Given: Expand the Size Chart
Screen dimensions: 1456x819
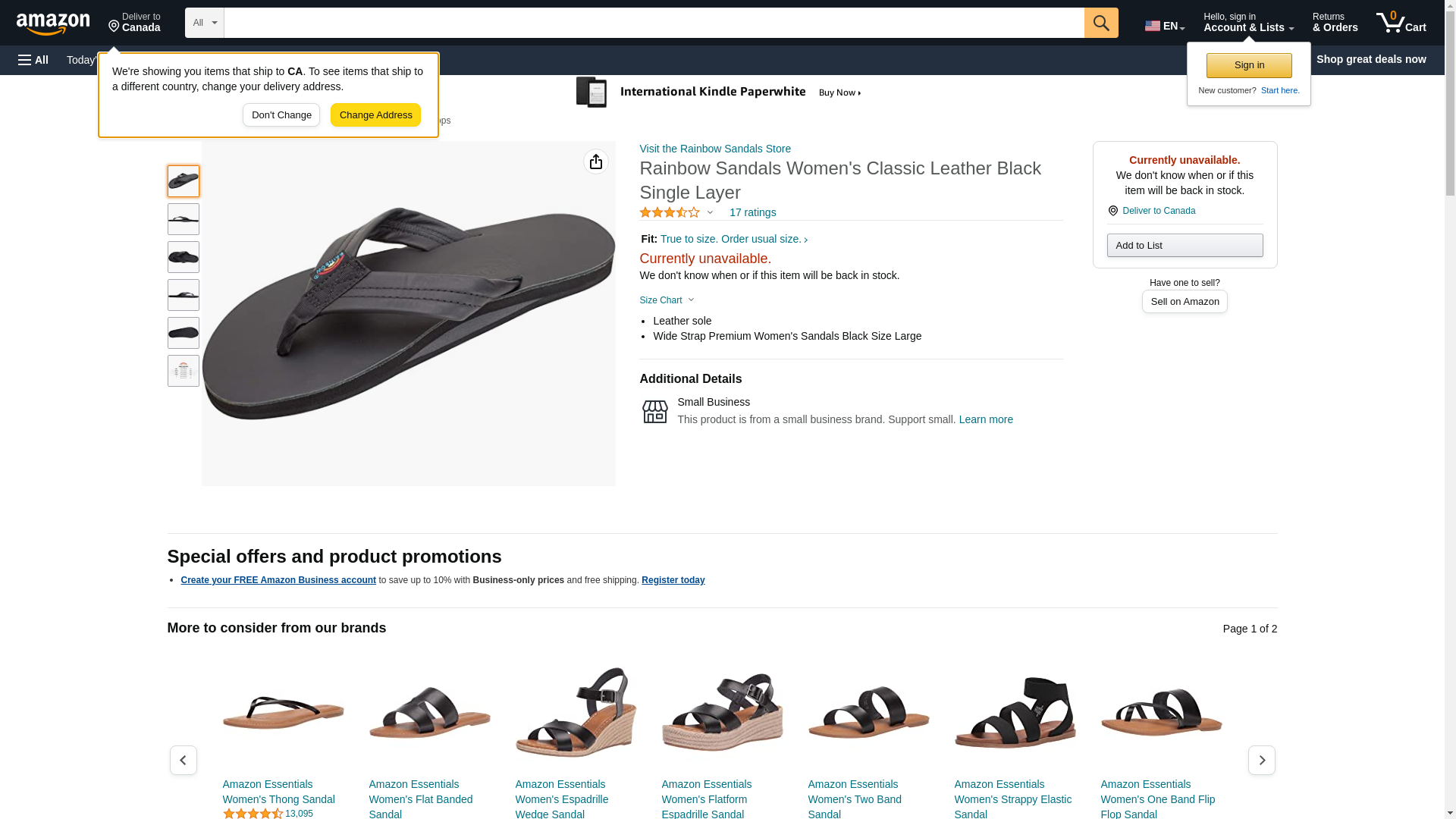Looking at the screenshot, I should (667, 300).
